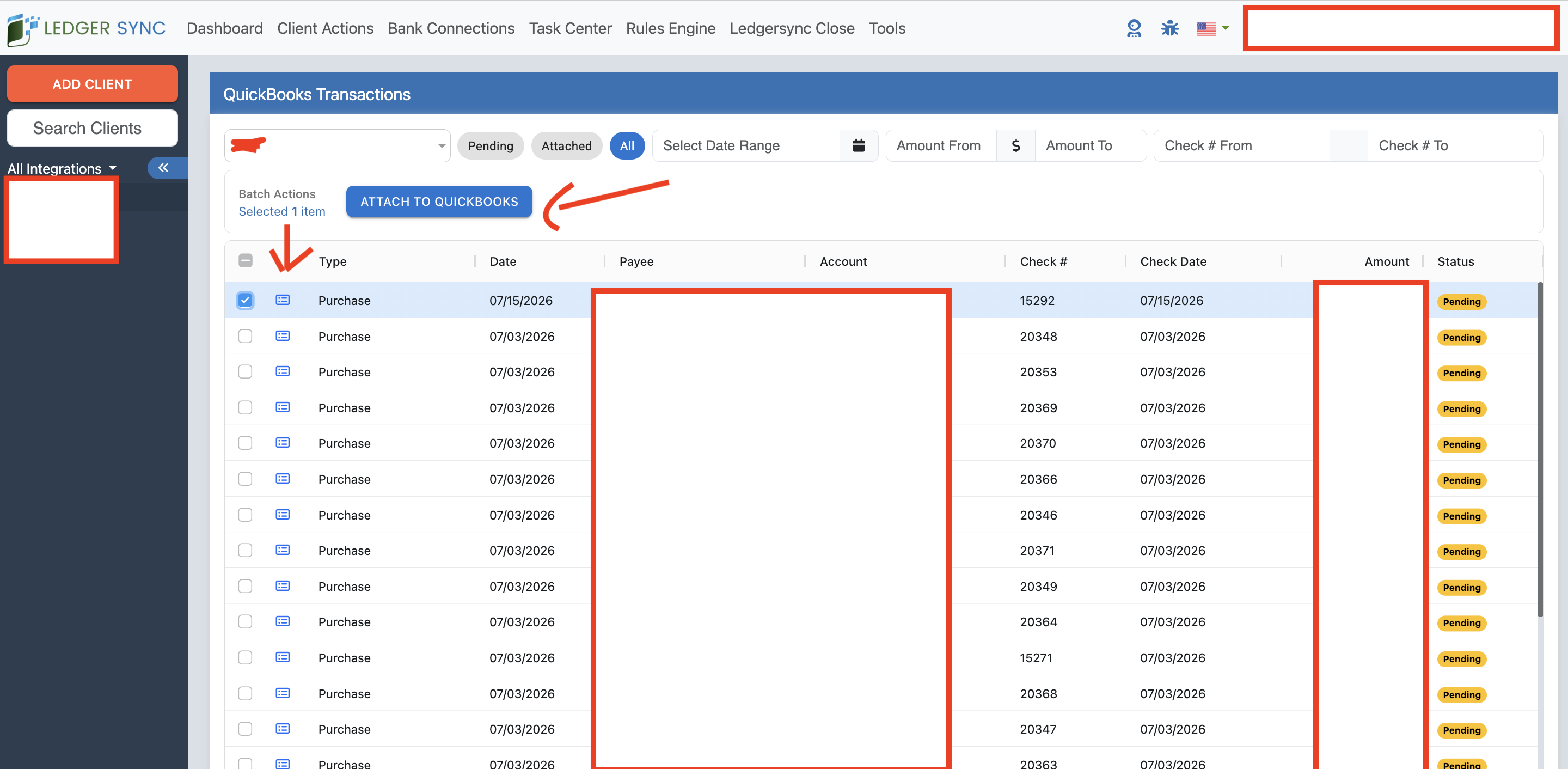Go to Bank Connections
Screen dimensions: 1568x769
click(x=451, y=29)
